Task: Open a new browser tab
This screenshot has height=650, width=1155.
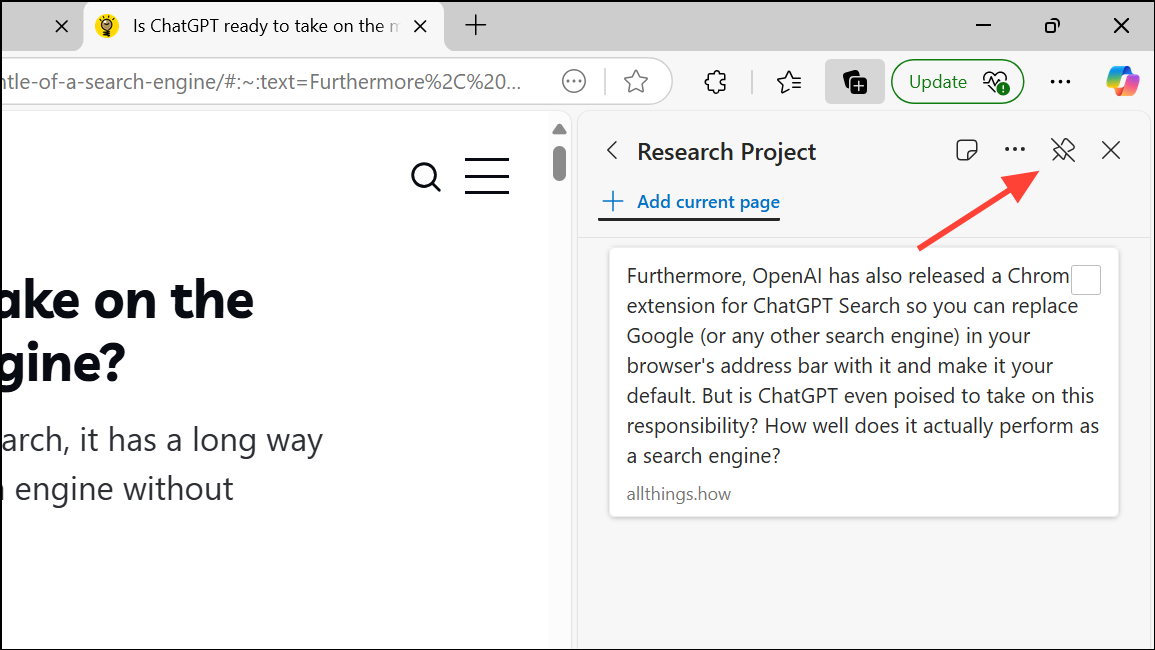Action: coord(476,26)
